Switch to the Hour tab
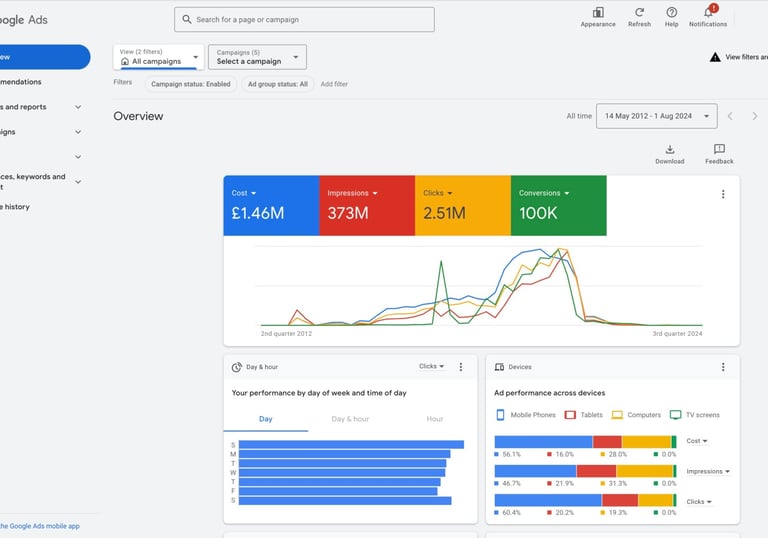 coord(434,419)
